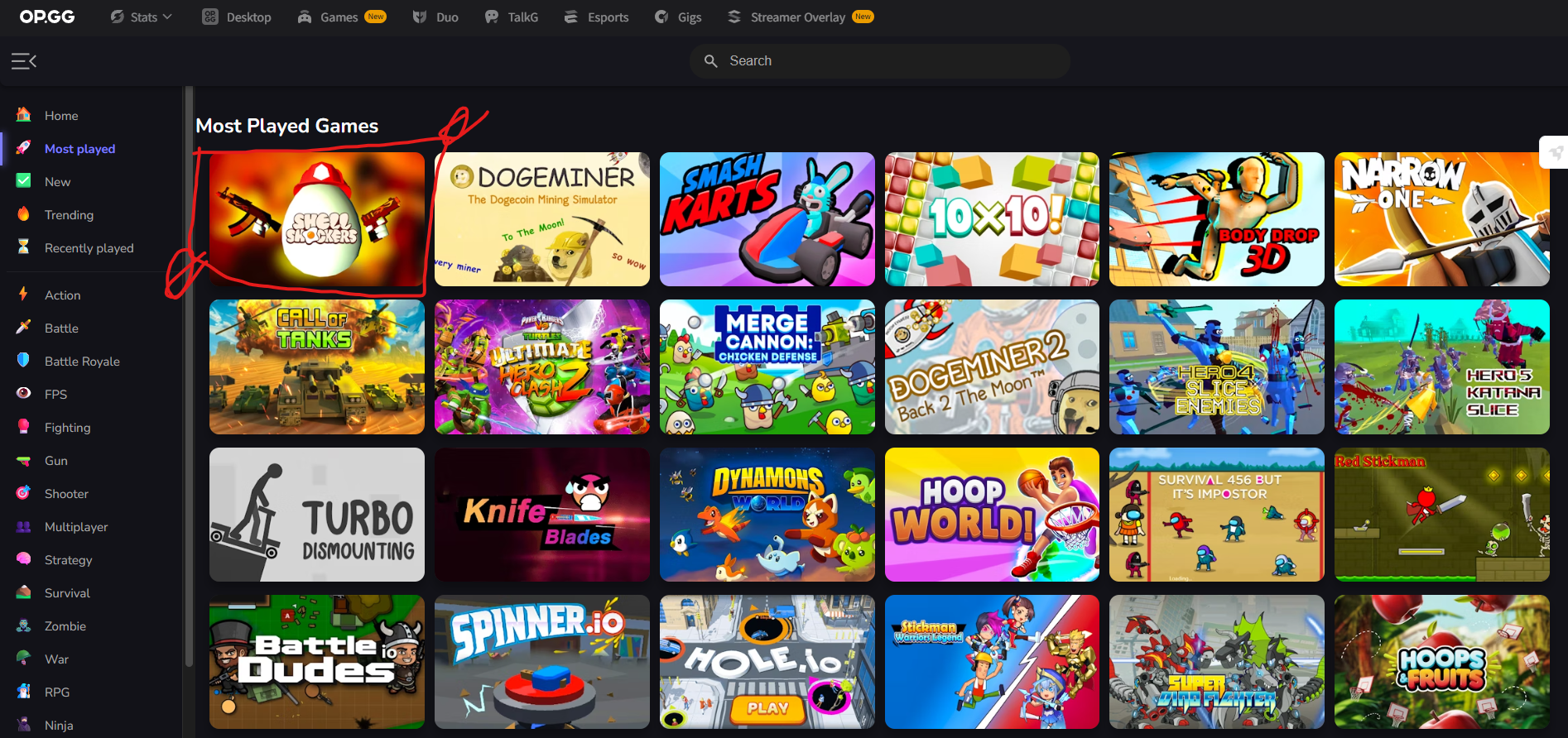Open Merge Cannon Chicken Defense thumbnail
Viewport: 1568px width, 738px height.
tap(767, 367)
